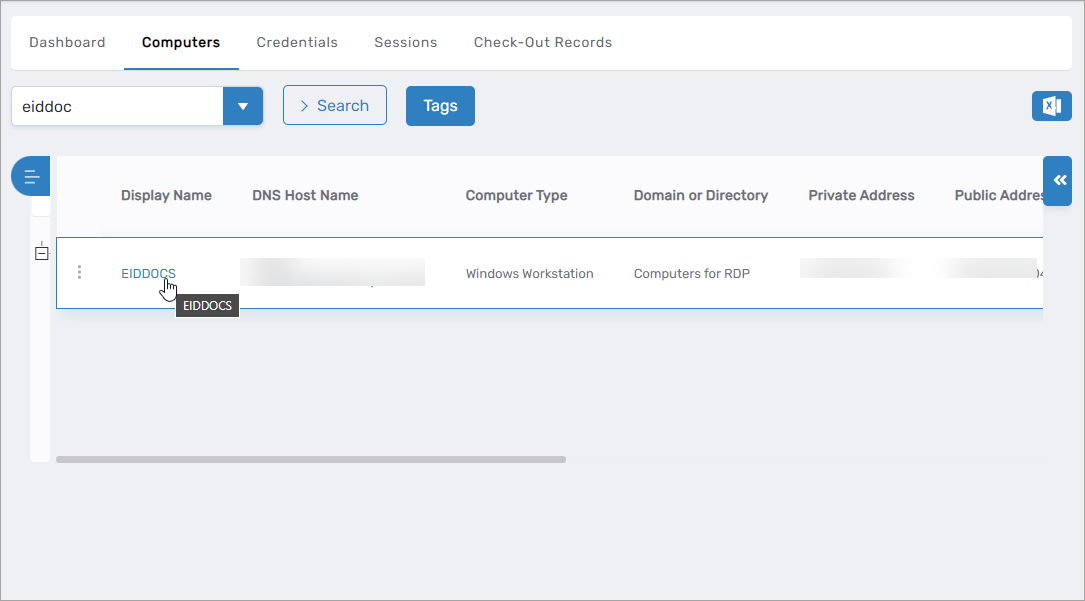Click the Computer Type column header
This screenshot has width=1085, height=601.
(516, 195)
